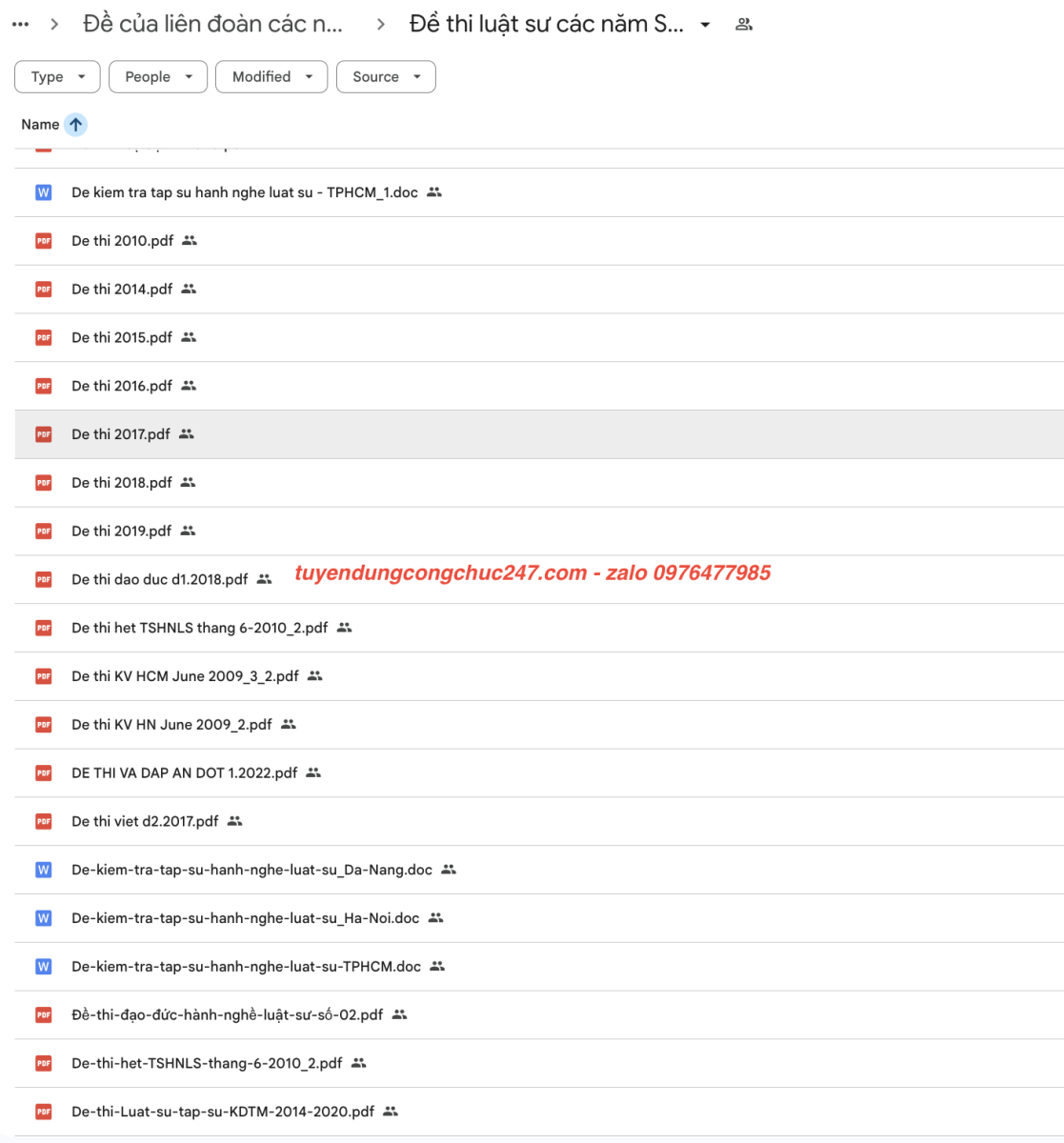Toggle Name column sort direction arrow
The width and height of the screenshot is (1064, 1143).
(x=75, y=125)
